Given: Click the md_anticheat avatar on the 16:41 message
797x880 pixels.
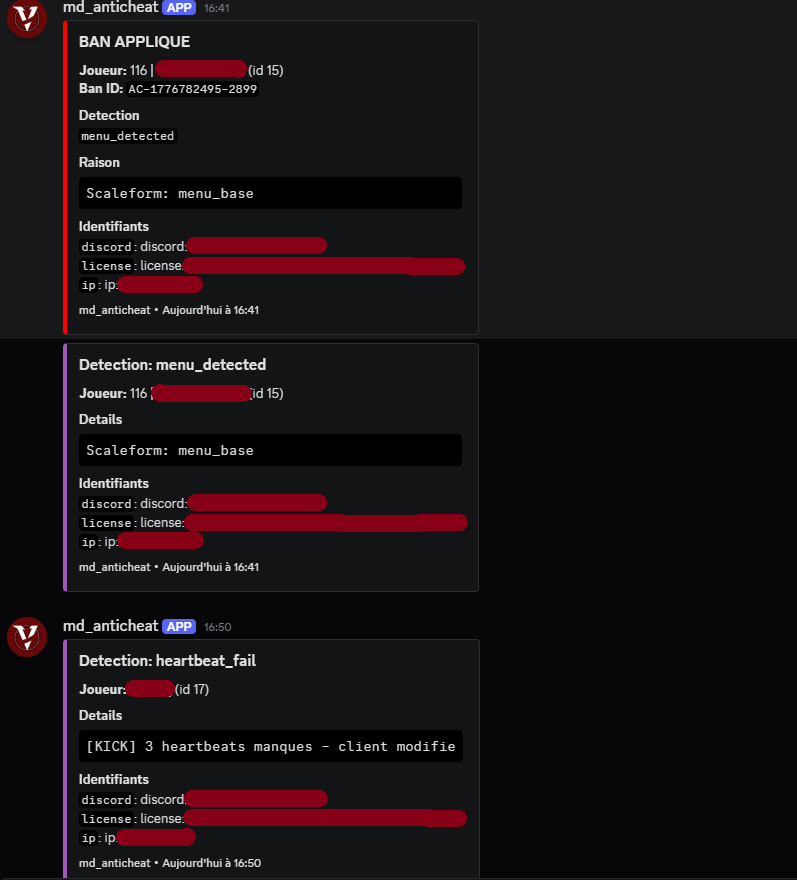Looking at the screenshot, I should [26, 17].
